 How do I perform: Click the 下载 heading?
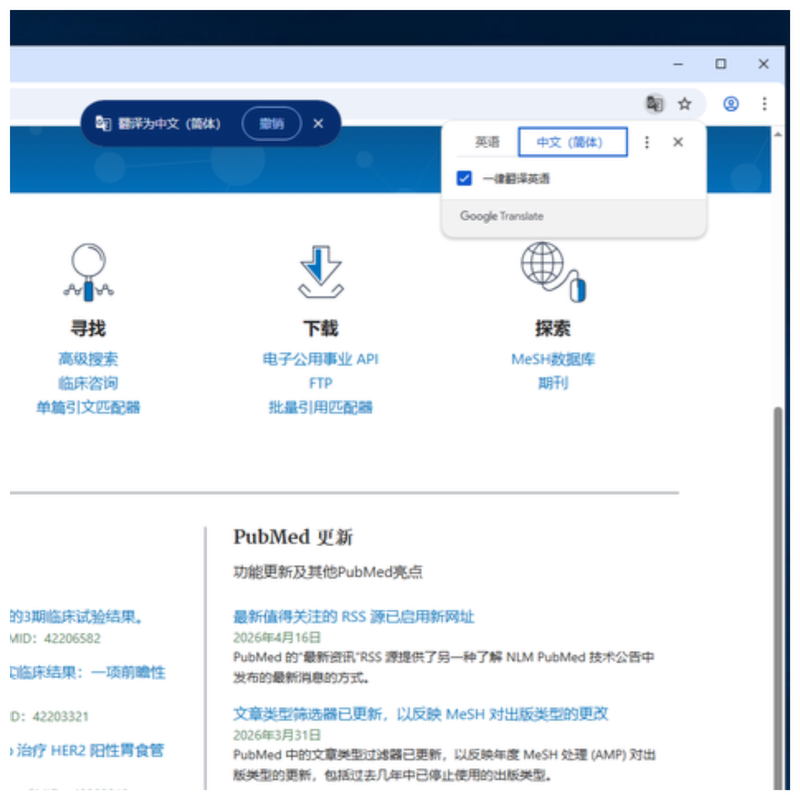click(320, 328)
